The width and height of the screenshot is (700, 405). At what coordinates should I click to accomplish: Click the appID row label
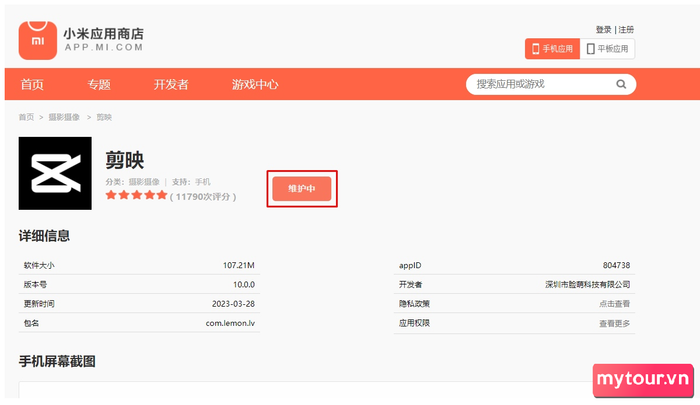pos(410,265)
